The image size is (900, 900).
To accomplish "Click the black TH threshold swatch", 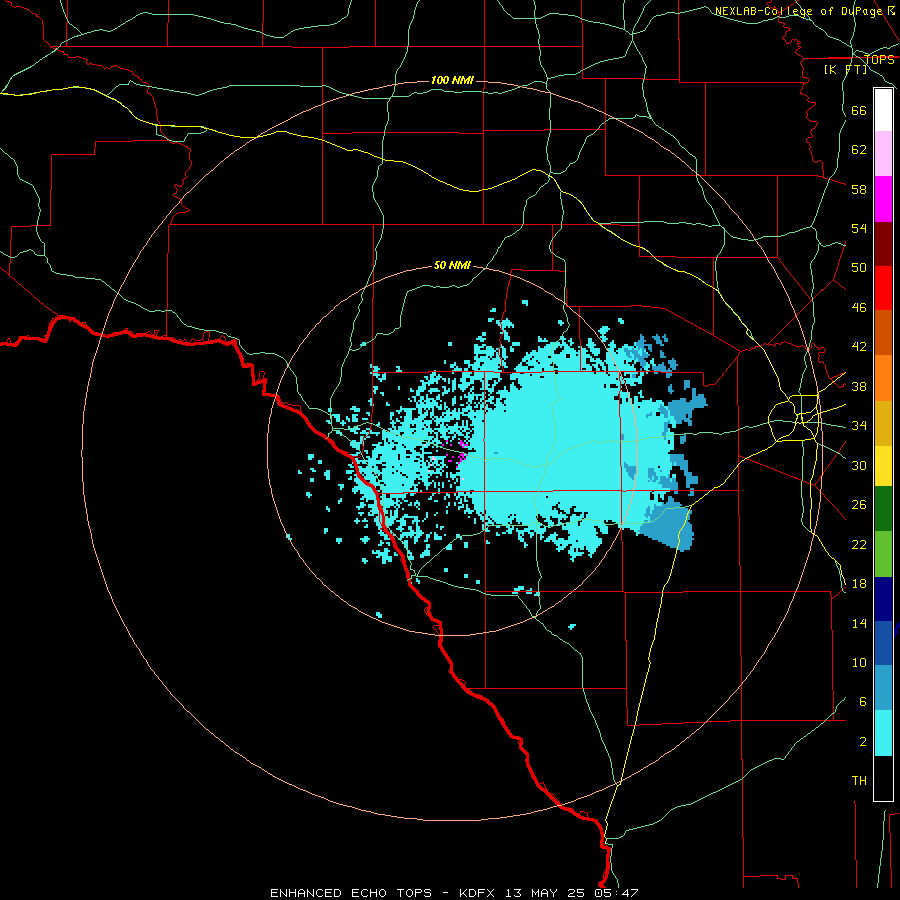I will pyautogui.click(x=883, y=778).
